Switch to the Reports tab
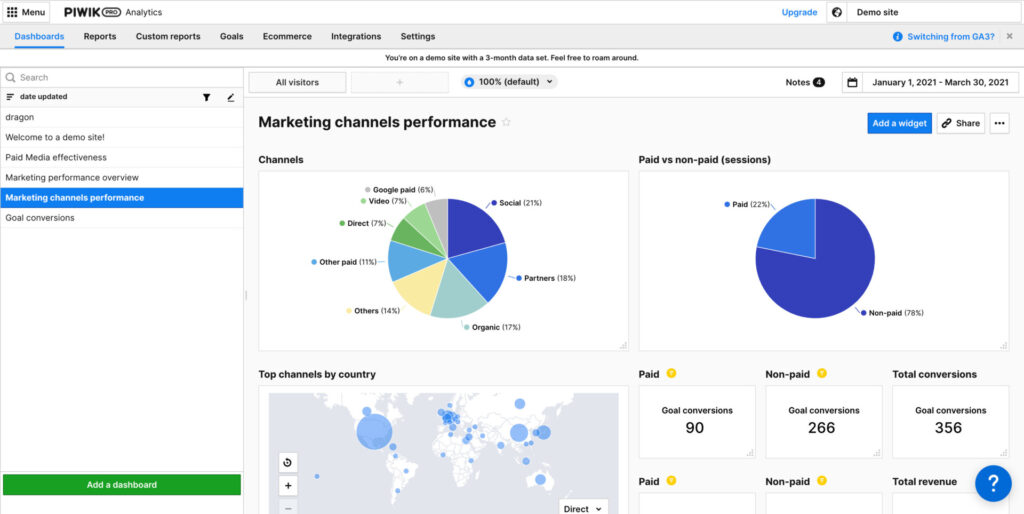 tap(100, 36)
